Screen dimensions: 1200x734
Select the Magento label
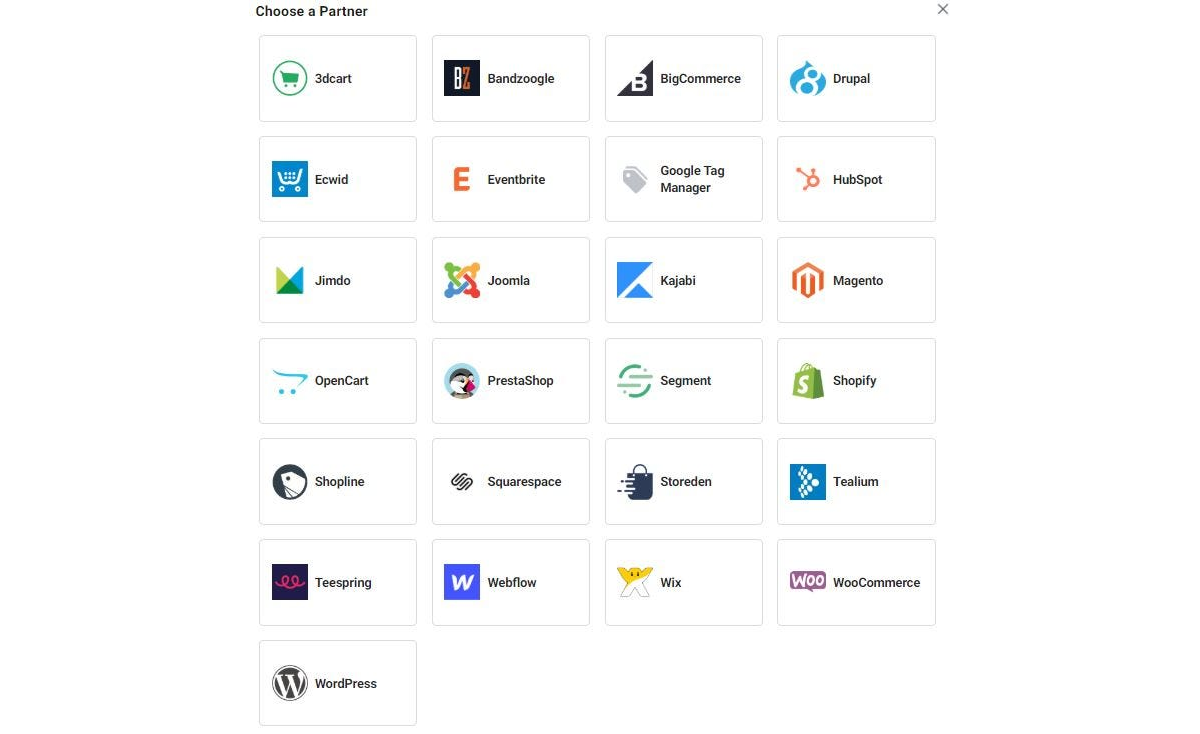click(858, 281)
